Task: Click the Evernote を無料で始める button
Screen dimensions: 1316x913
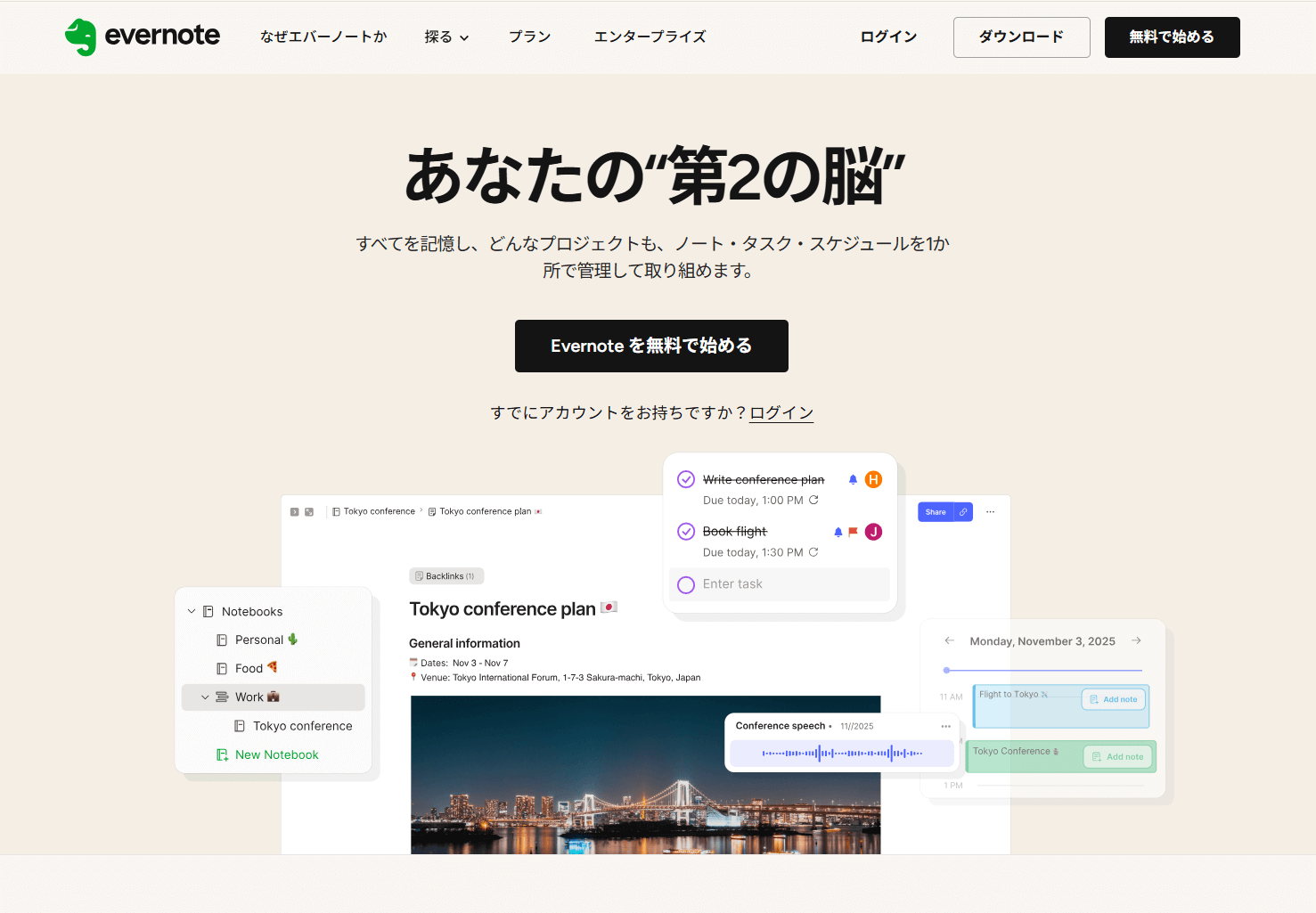Action: point(651,346)
